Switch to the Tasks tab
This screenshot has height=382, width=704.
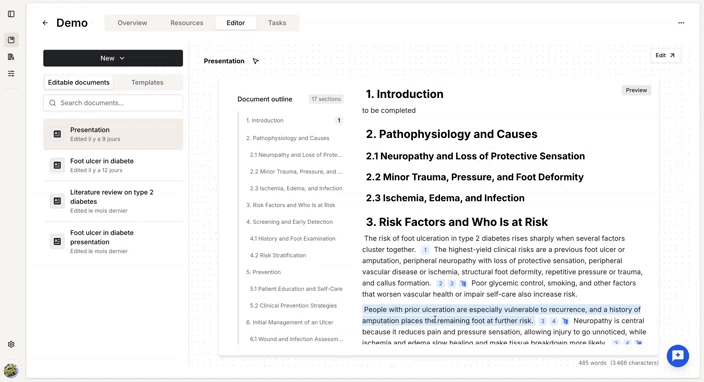277,23
